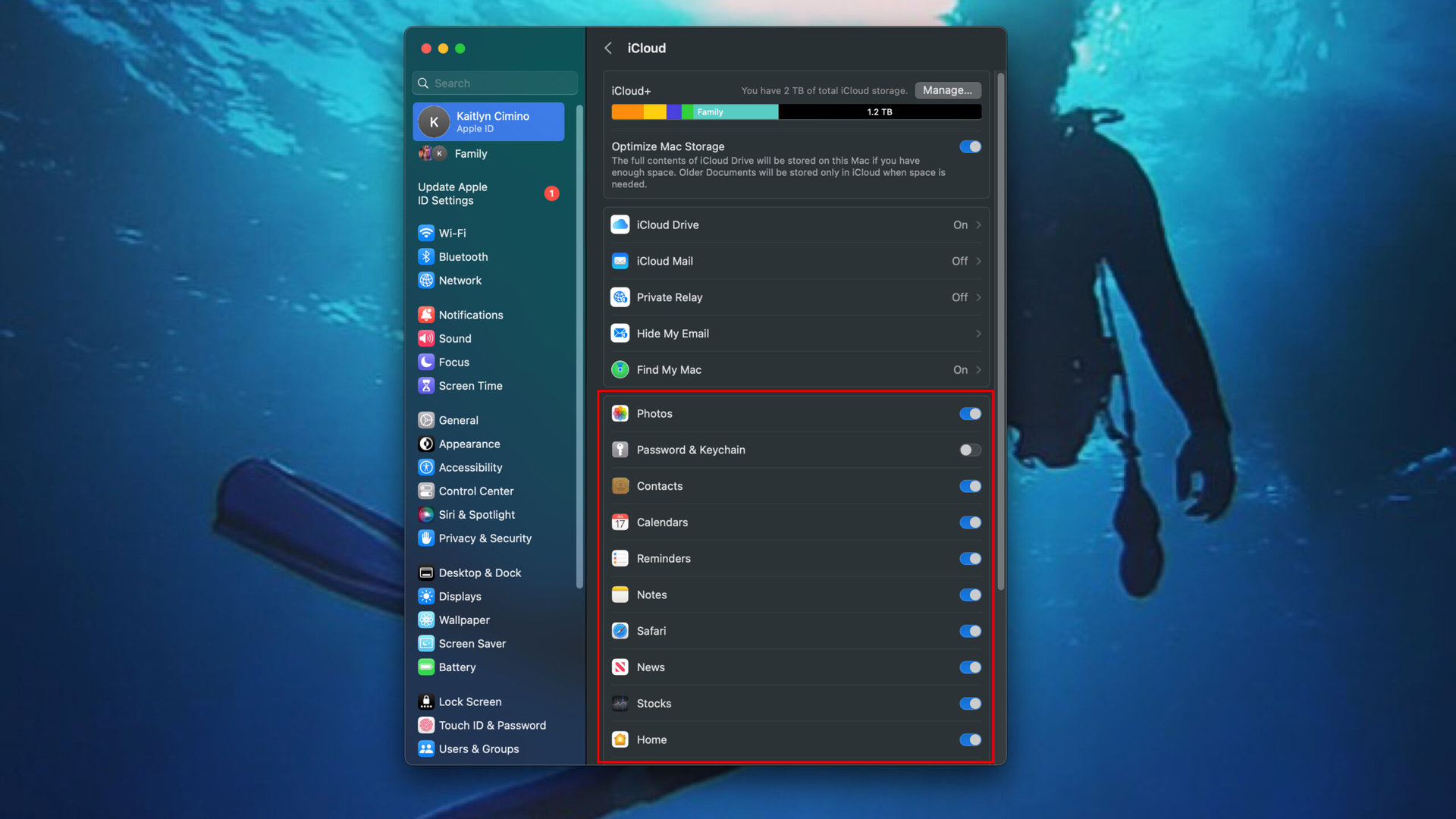
Task: Open Privacy & Security in sidebar
Action: pyautogui.click(x=485, y=538)
